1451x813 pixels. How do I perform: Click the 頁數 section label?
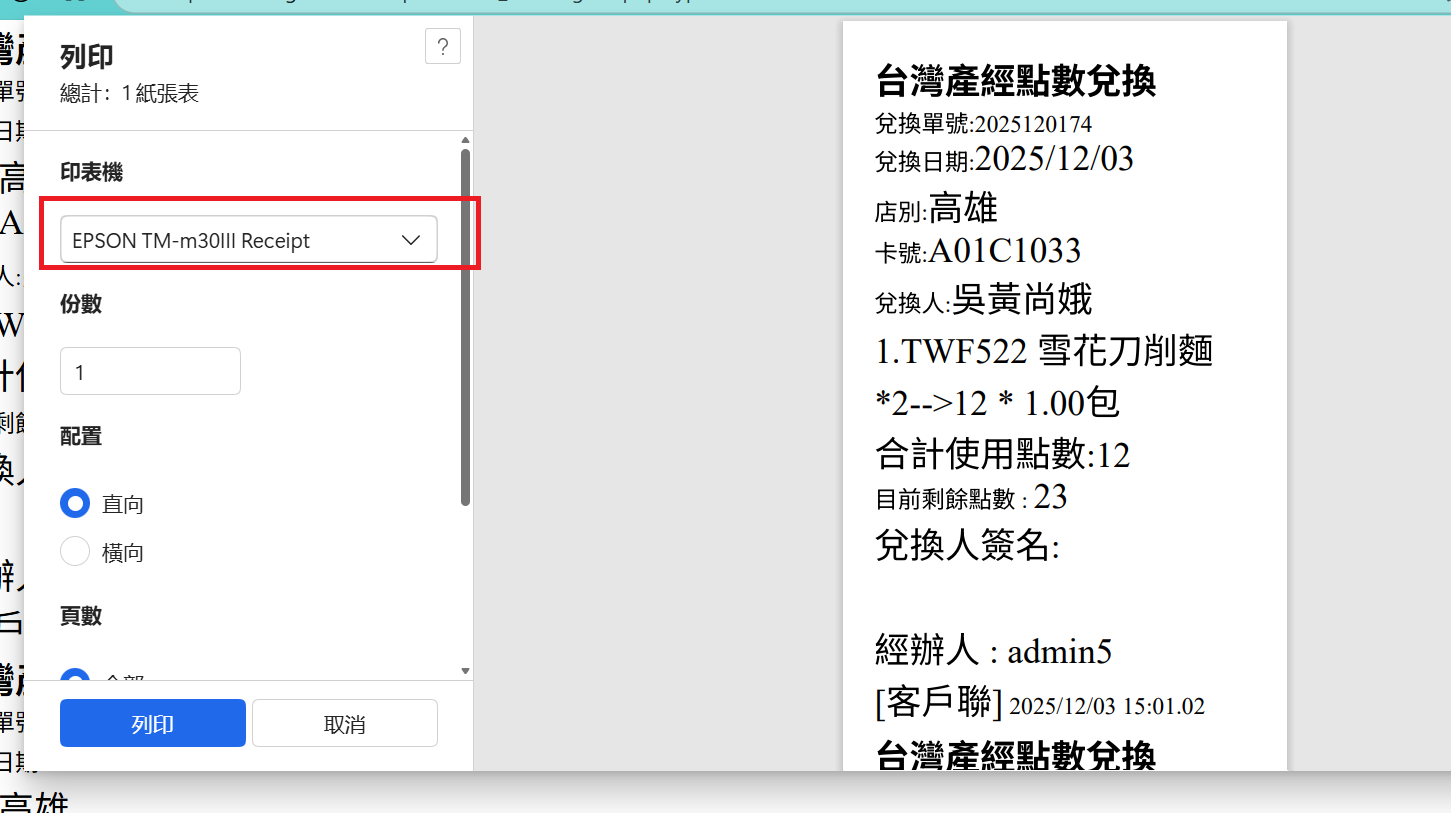[x=81, y=616]
